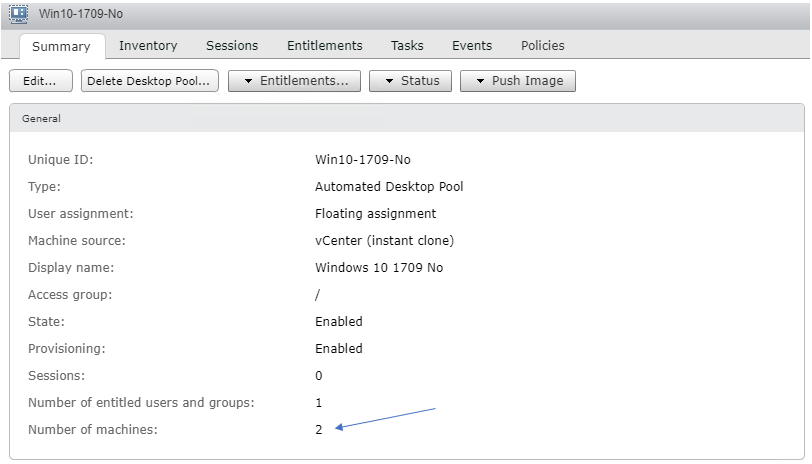Click the desktop pool icon in title bar
This screenshot has width=812, height=464.
(x=18, y=14)
